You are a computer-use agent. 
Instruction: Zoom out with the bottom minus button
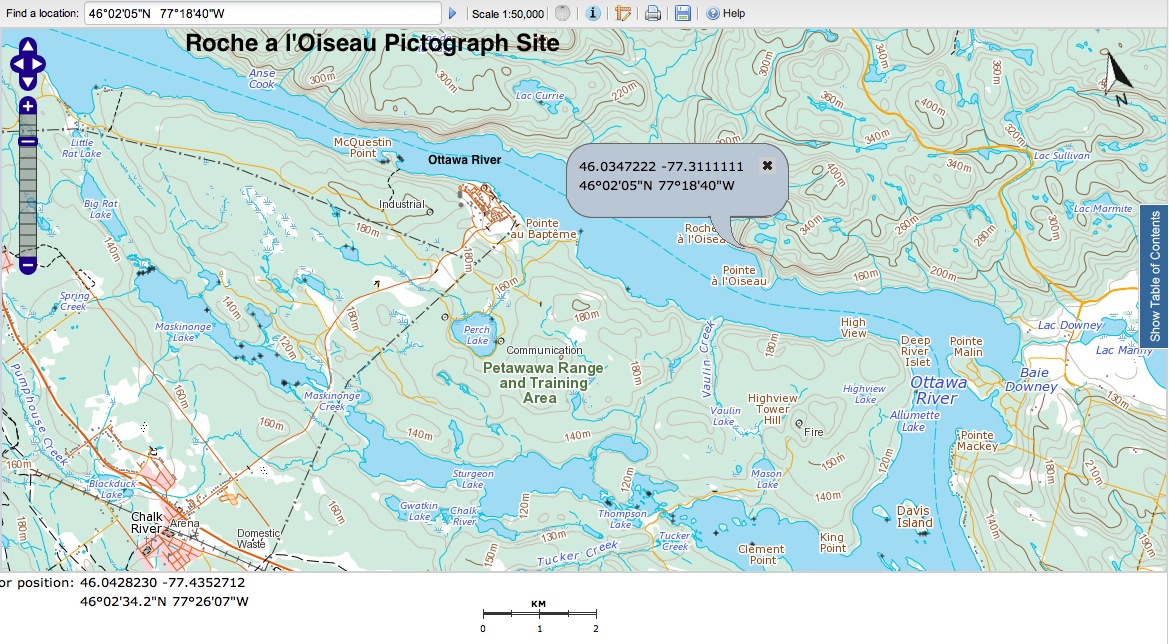[x=28, y=265]
